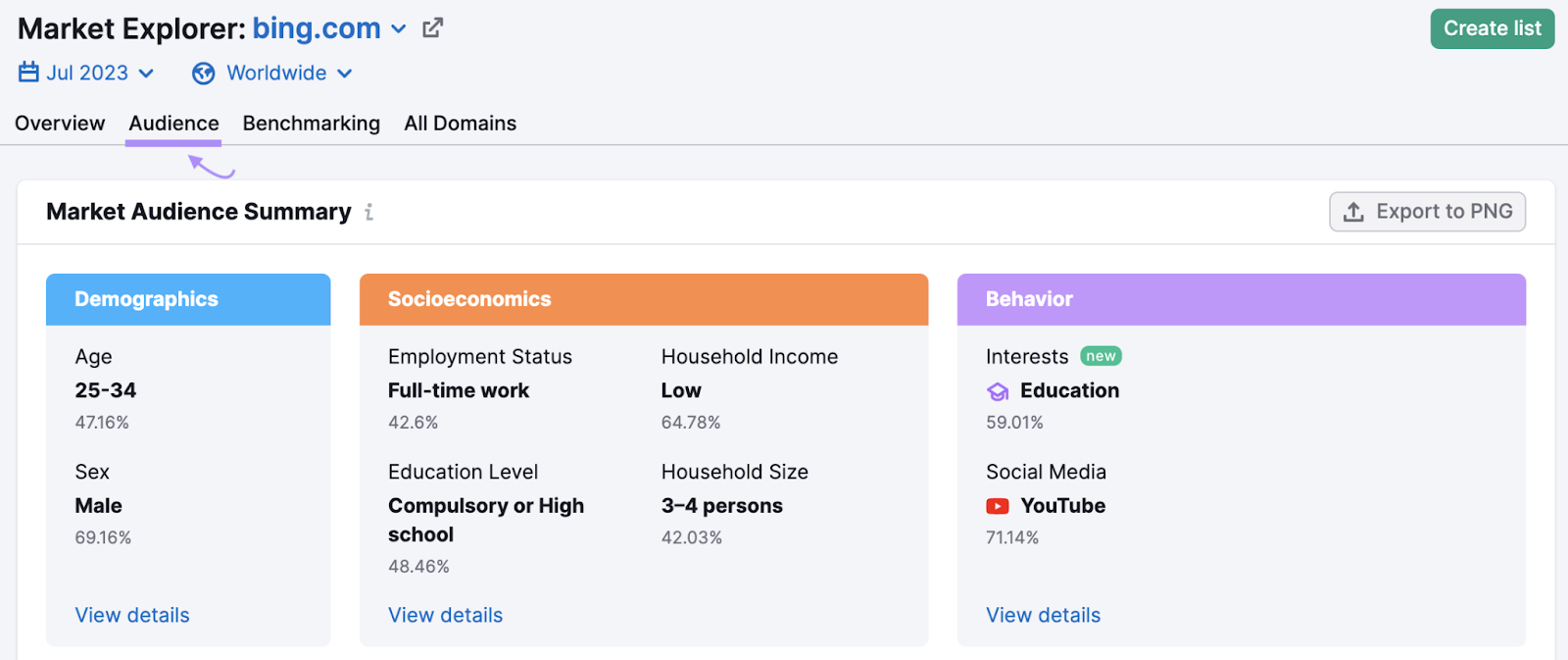Expand the bing.com domain dropdown chevron
This screenshot has width=1568, height=660.
pos(399,29)
